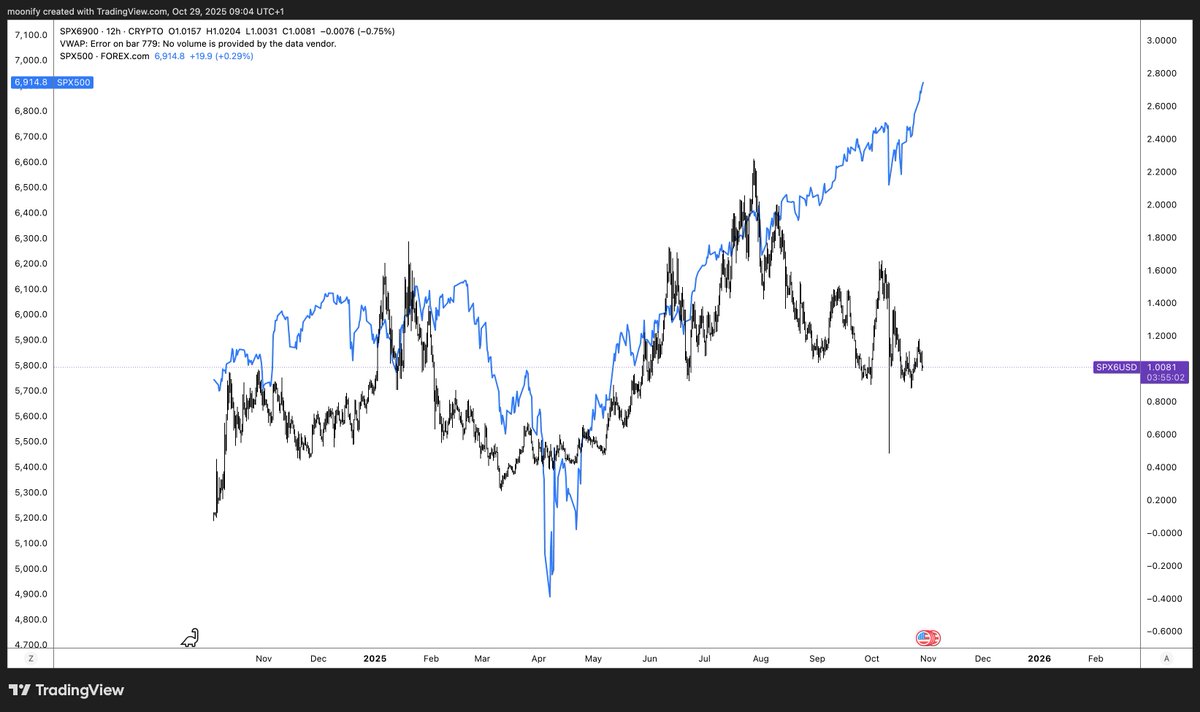1200x712 pixels.
Task: Click the Aug label on time axis
Action: pos(761,659)
